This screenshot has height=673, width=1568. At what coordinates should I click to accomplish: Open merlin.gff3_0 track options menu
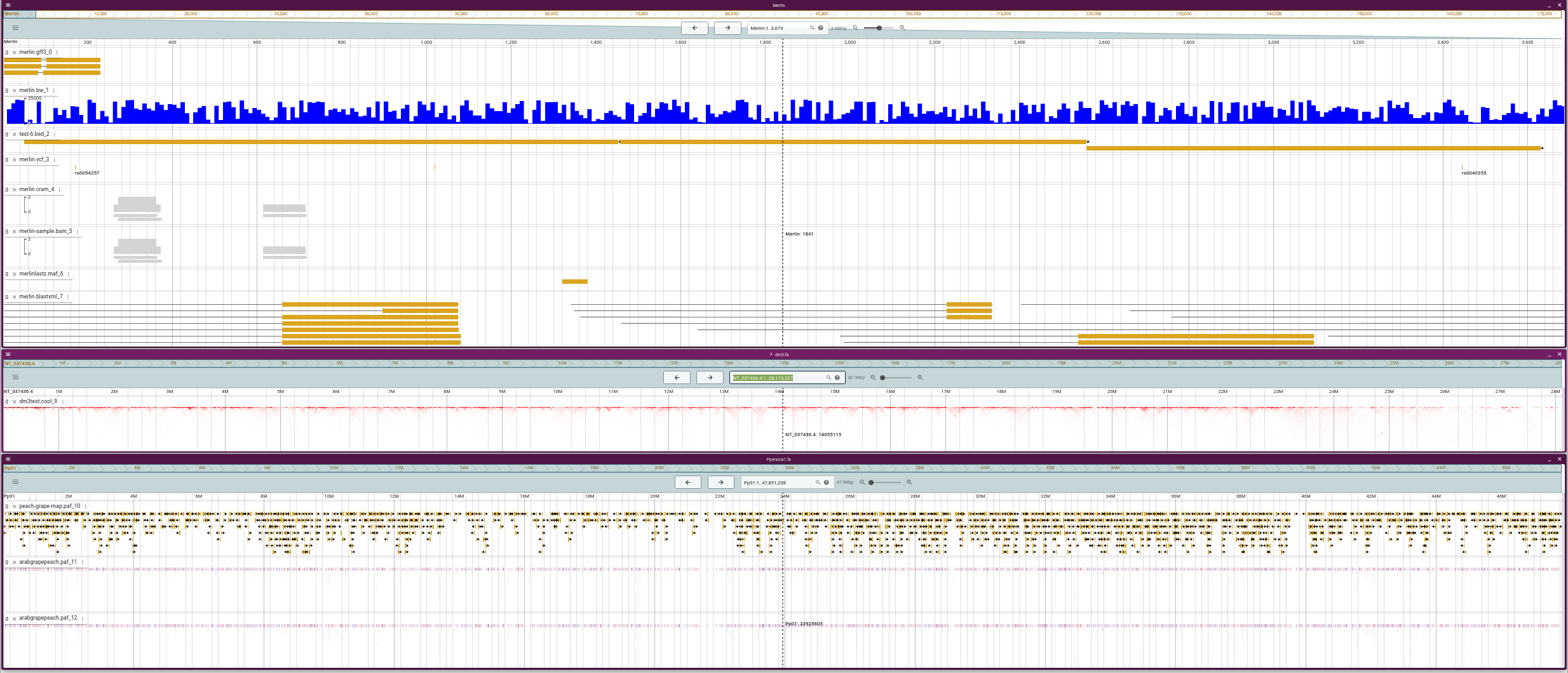[x=57, y=53]
